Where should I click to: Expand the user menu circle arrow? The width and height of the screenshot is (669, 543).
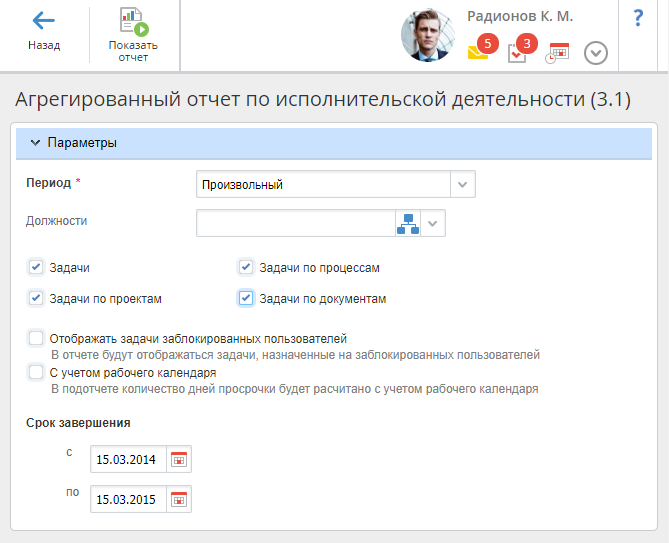[596, 53]
